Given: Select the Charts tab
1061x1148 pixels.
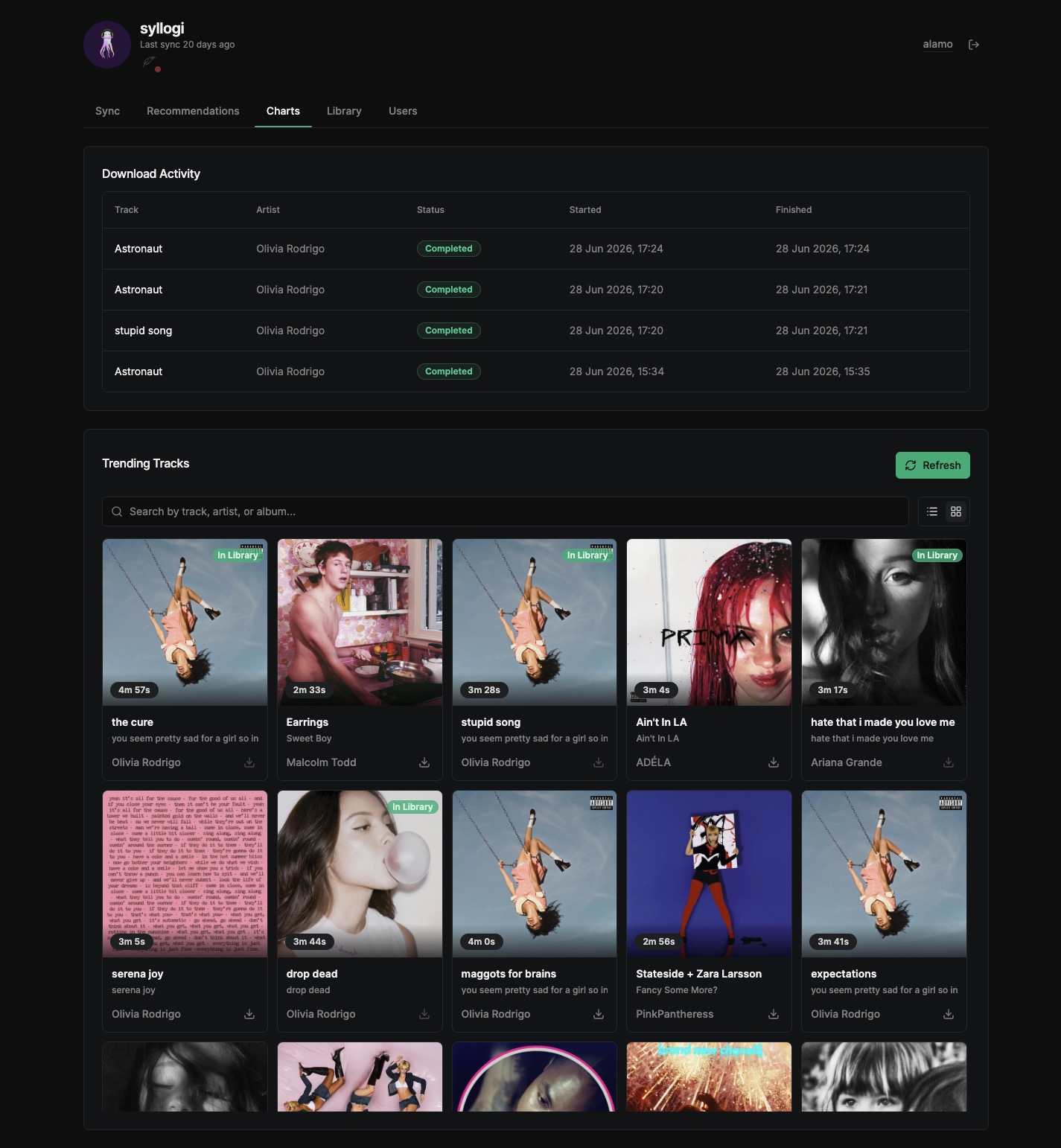Looking at the screenshot, I should [283, 111].
